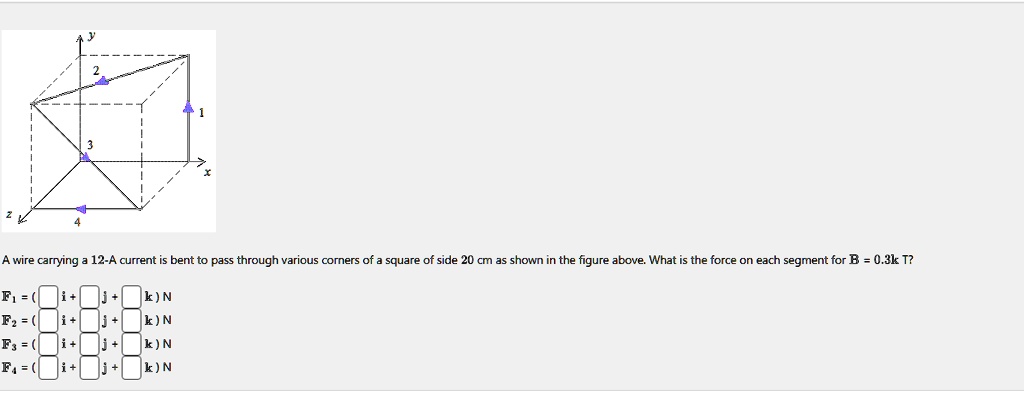
Task: Click the wire problem statement text
Action: point(457,260)
